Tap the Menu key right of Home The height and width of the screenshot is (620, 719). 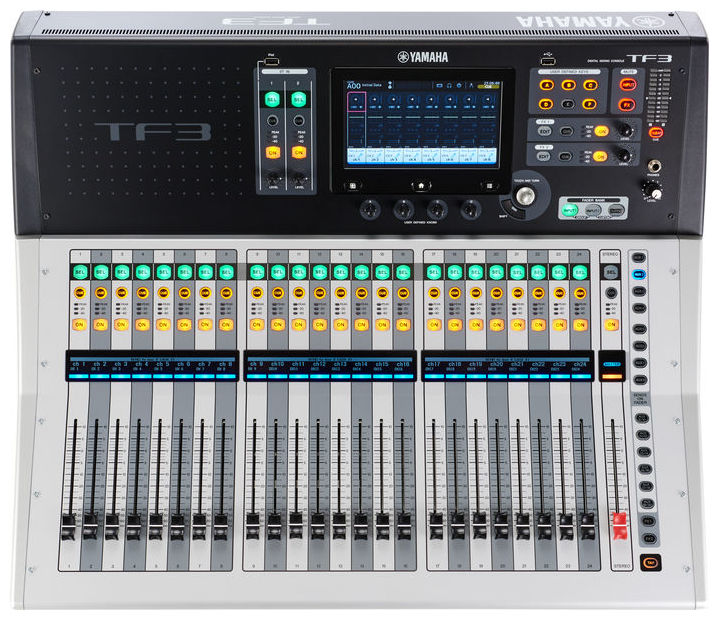coord(489,186)
